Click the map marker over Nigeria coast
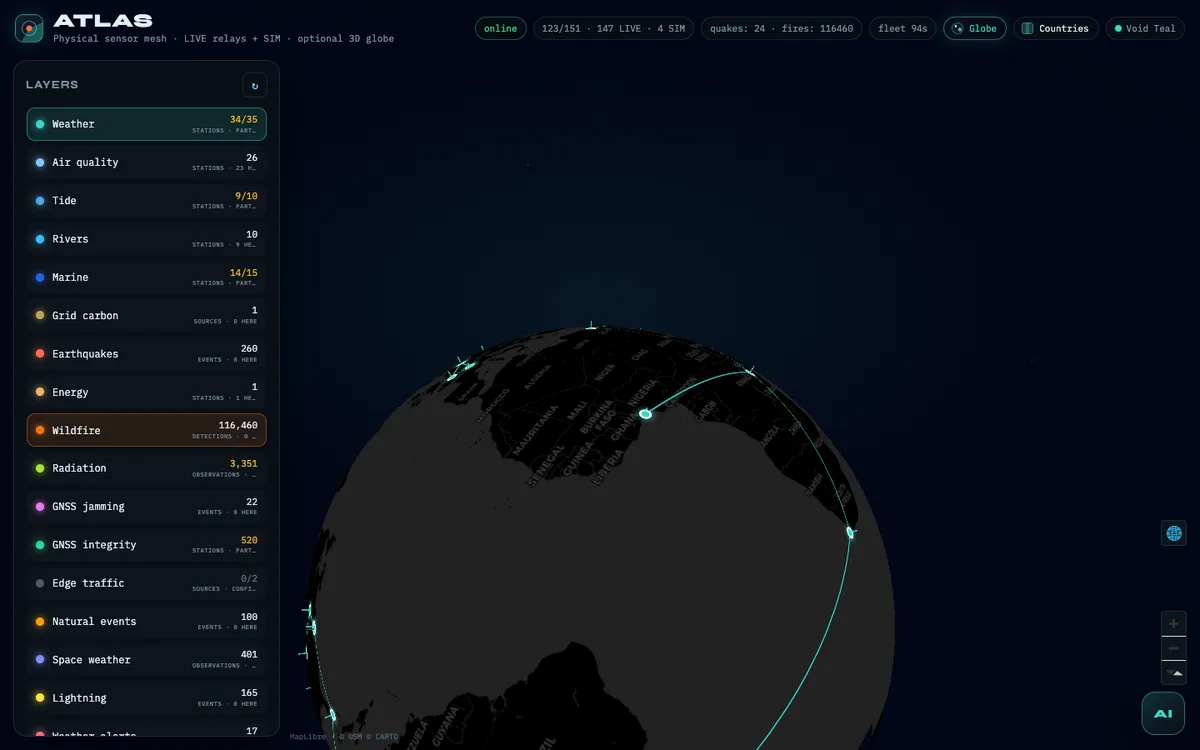This screenshot has width=1200, height=750. tap(645, 414)
